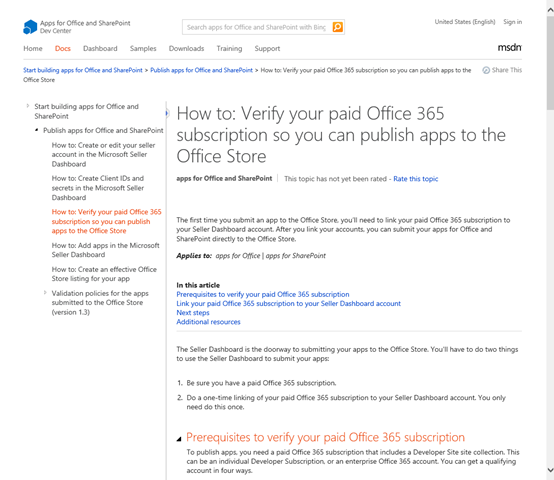Jump to the Additional resources section
Viewport: 554px width, 480px height.
pyautogui.click(x=208, y=322)
